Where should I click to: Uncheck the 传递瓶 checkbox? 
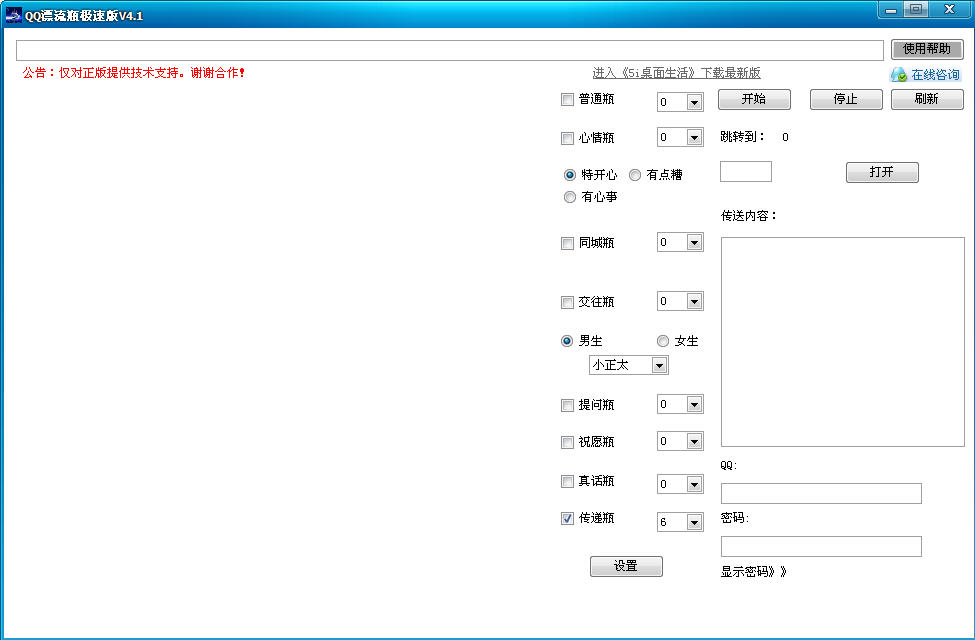567,519
